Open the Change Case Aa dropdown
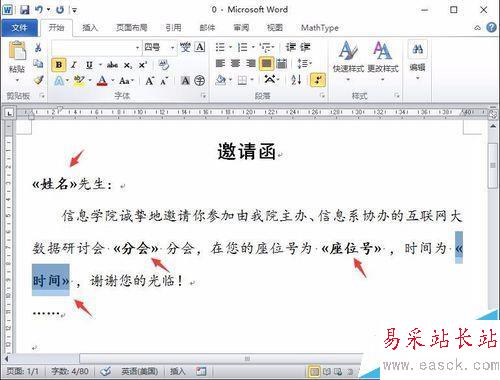The image size is (500, 380). [x=126, y=80]
